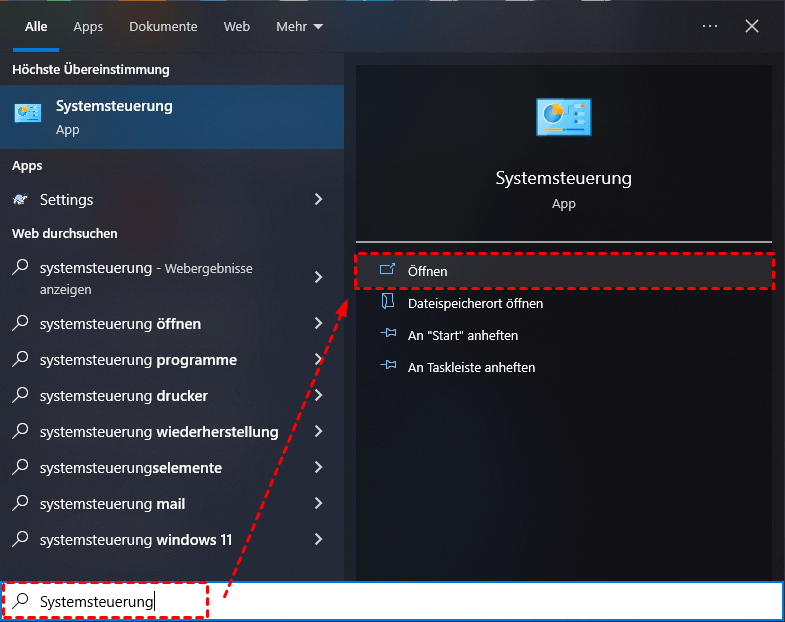Screen dimensions: 785x622
Task: Switch to the Dokumente filter tab
Action: click(x=163, y=27)
